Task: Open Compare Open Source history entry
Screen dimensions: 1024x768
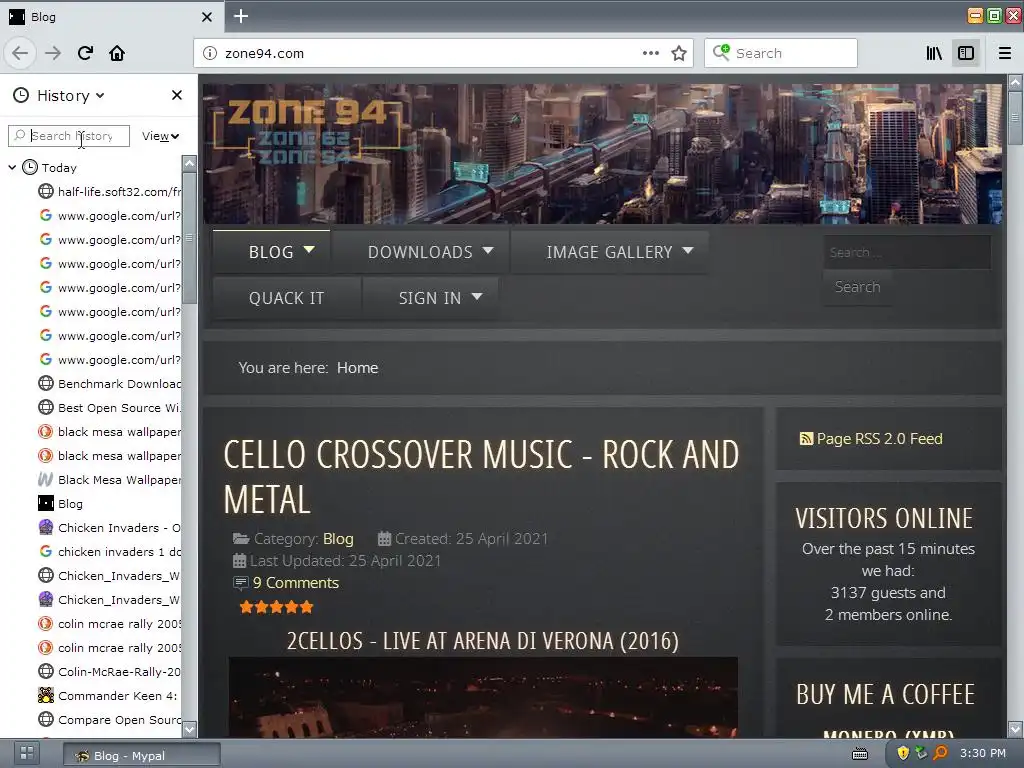Action: 109,720
